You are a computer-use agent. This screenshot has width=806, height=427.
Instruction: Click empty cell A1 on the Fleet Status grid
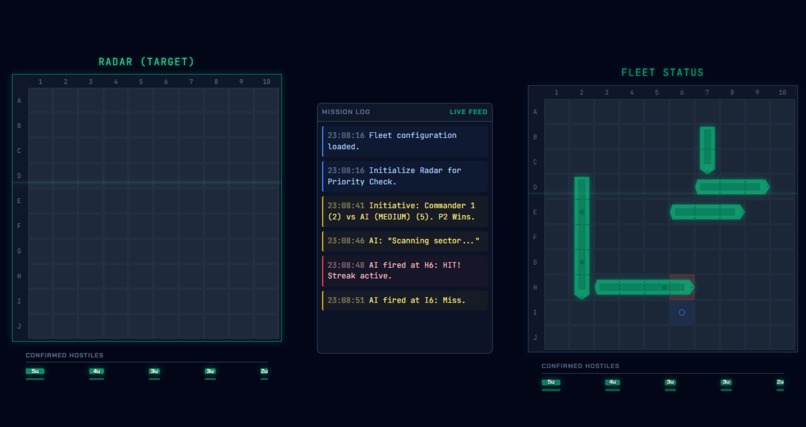[x=557, y=112]
